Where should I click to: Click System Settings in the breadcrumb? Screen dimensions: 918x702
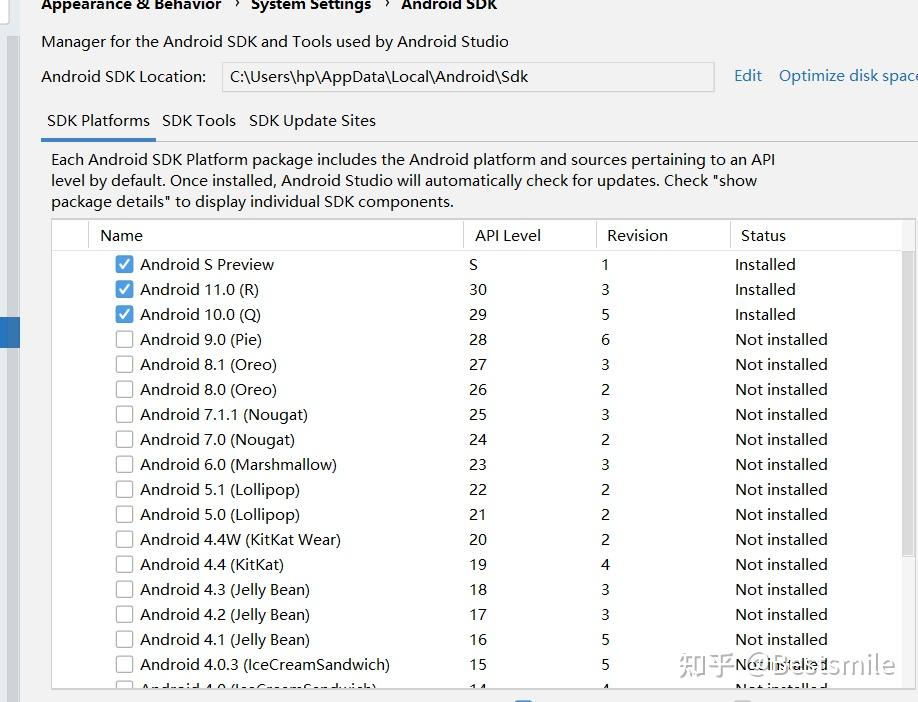311,5
